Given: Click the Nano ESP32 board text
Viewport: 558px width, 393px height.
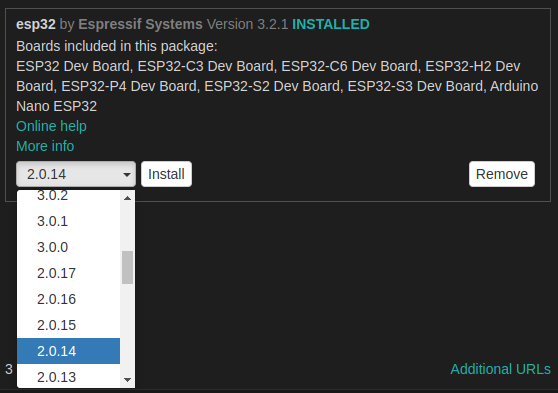Looking at the screenshot, I should point(57,106).
